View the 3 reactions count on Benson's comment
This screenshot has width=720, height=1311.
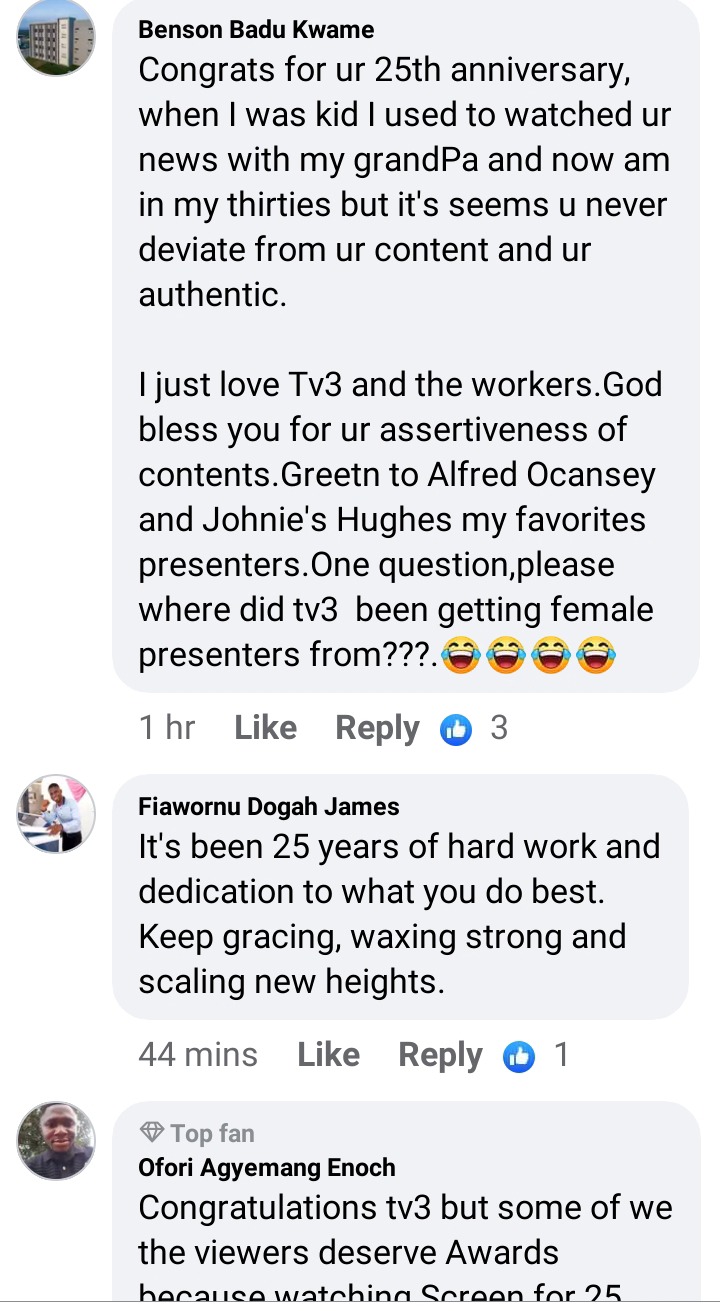499,728
